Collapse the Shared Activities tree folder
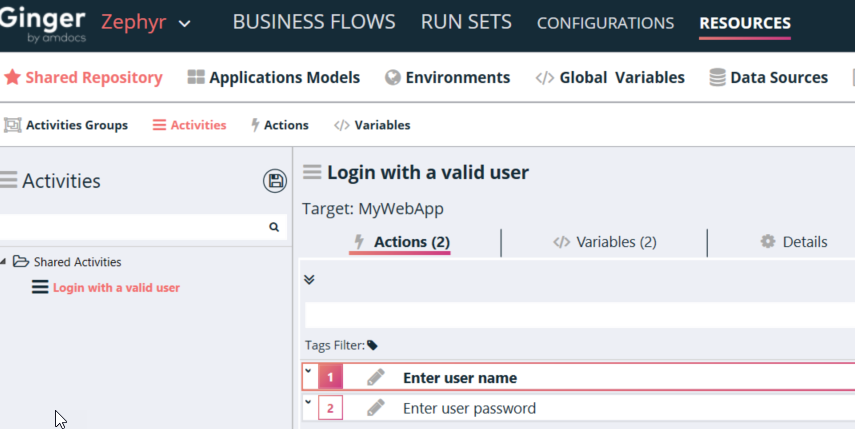This screenshot has width=855, height=429. (5, 262)
